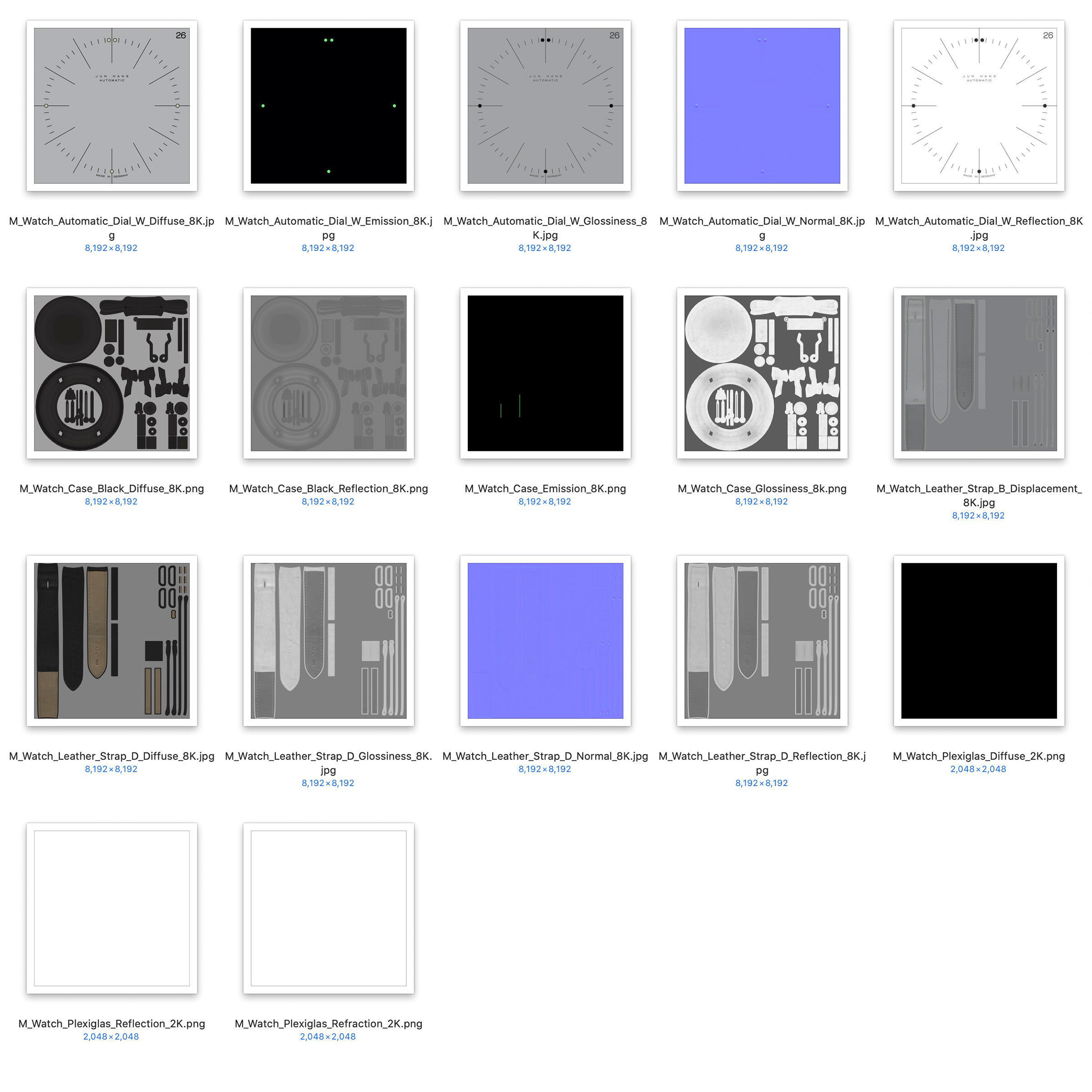This screenshot has width=1092, height=1092.
Task: Click the 2,048×2,048 size under Plexiglas_Refraction
Action: click(x=328, y=1036)
